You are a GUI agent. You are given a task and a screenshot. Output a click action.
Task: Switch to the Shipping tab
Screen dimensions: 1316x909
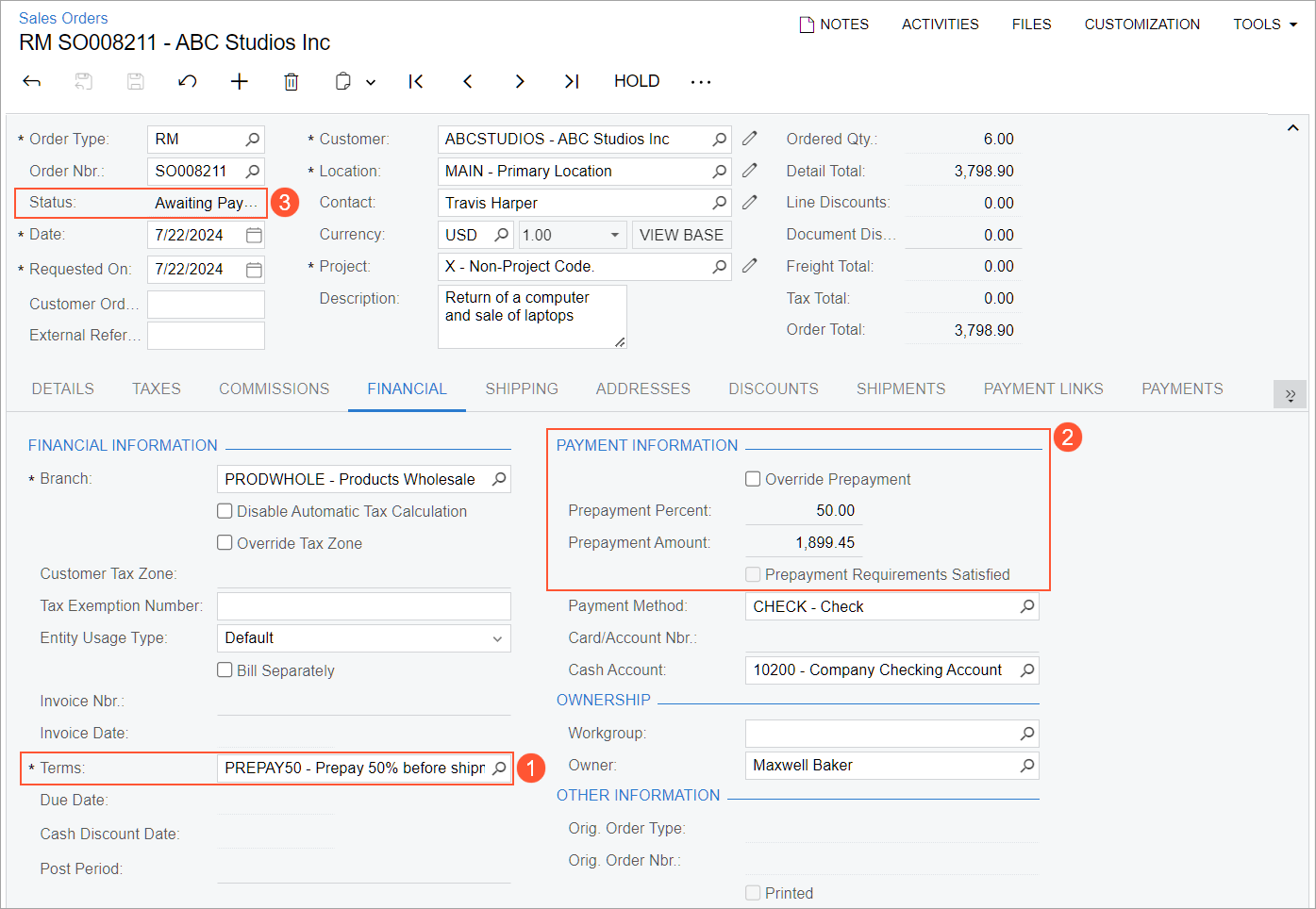(522, 388)
